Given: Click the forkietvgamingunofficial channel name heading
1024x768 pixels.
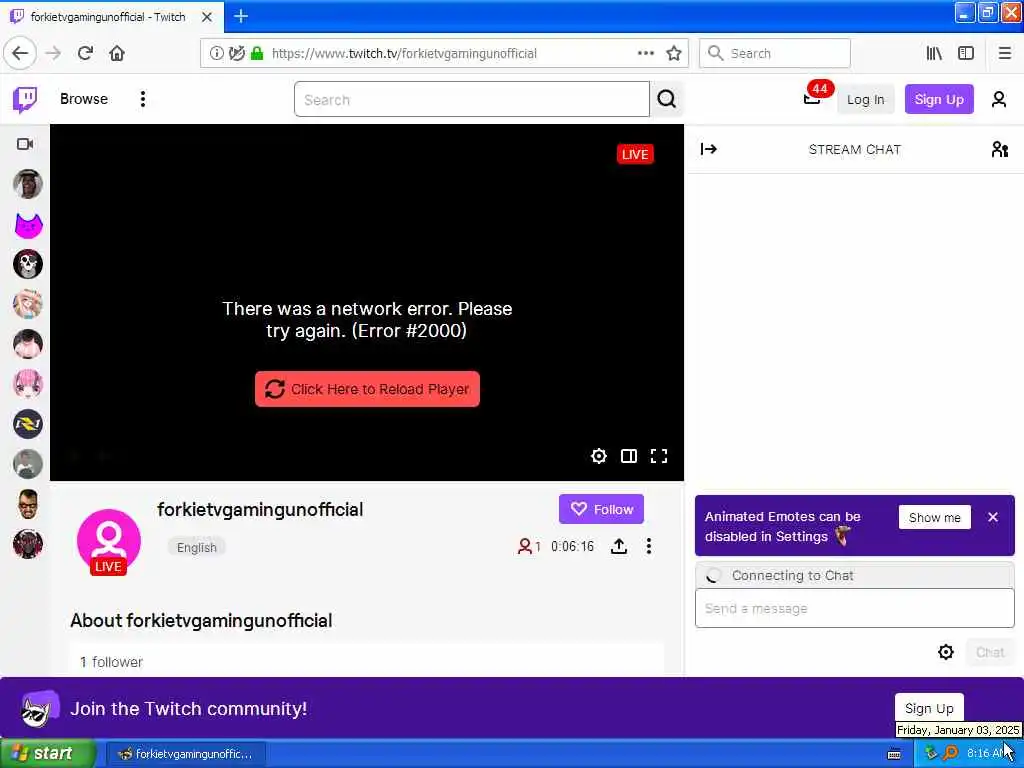Looking at the screenshot, I should pyautogui.click(x=260, y=510).
